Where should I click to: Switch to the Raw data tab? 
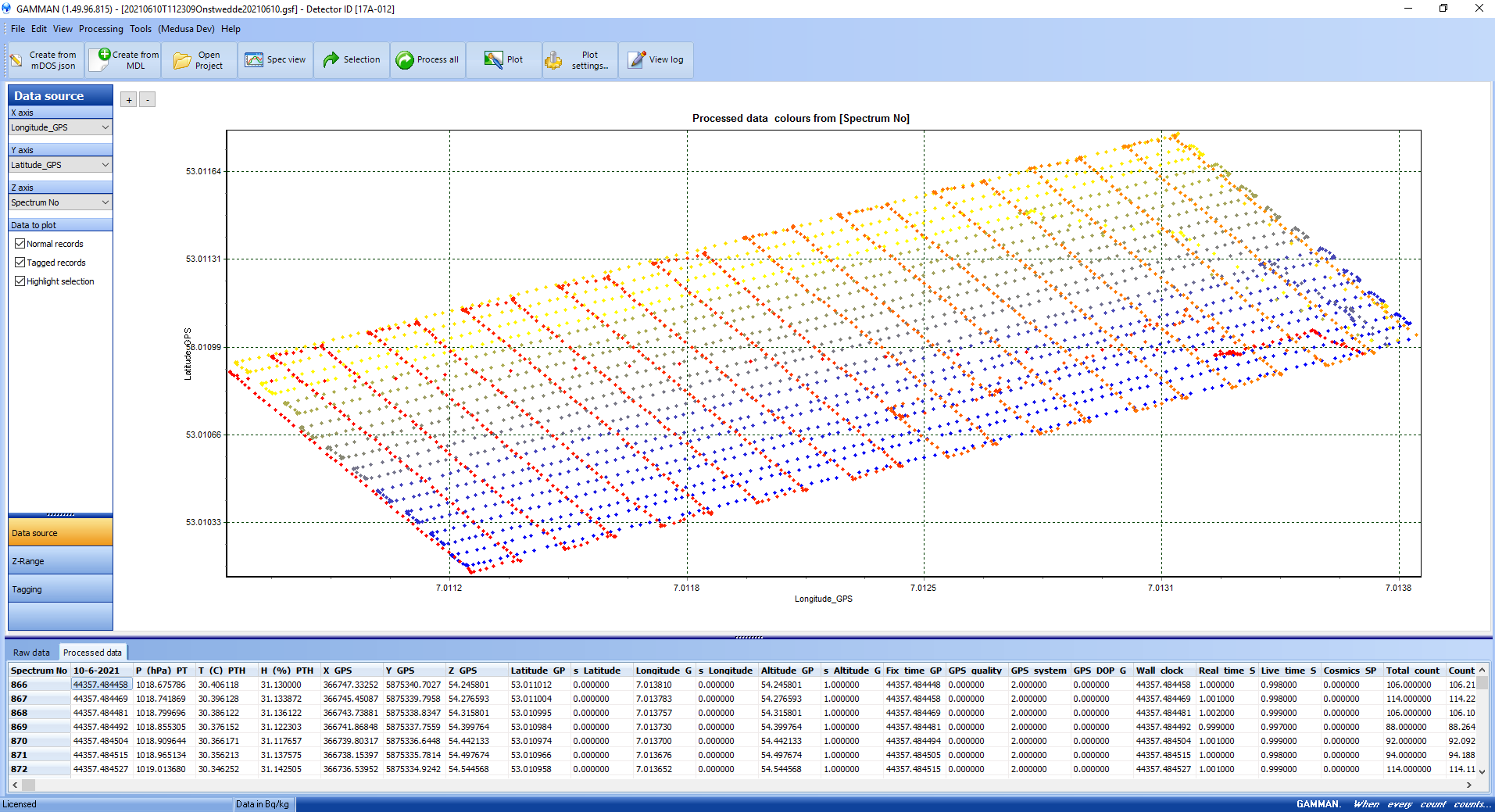tap(31, 653)
